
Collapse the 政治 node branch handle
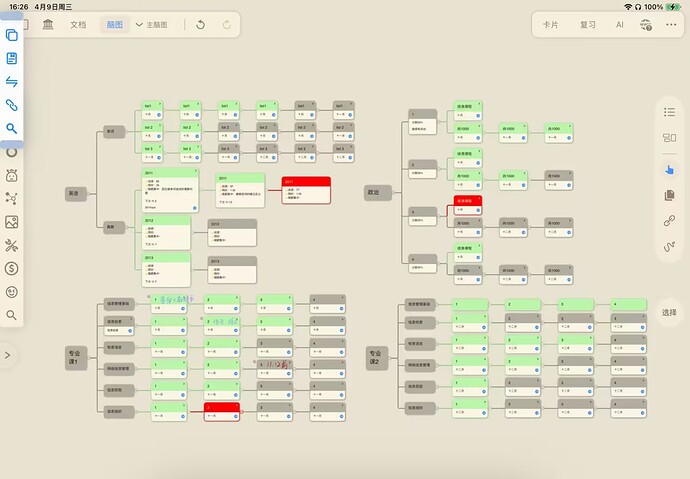pyautogui.click(x=394, y=192)
